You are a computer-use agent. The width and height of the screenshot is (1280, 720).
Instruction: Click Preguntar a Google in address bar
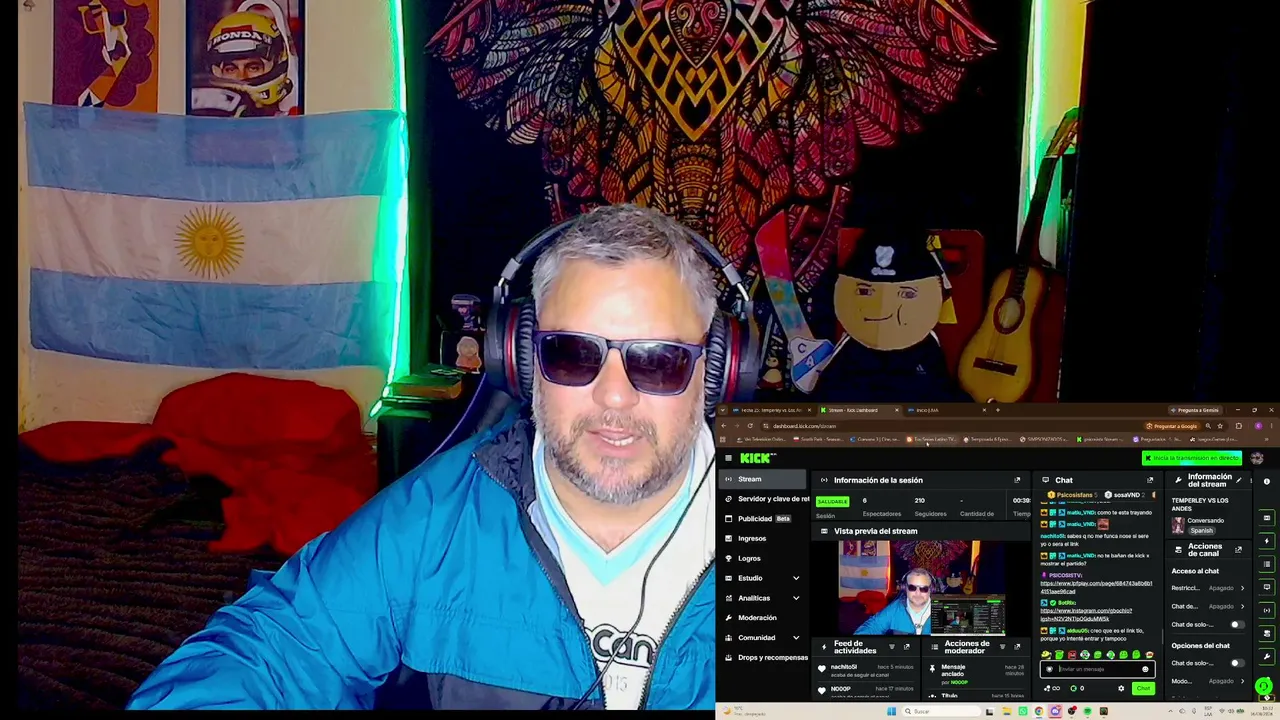tap(1174, 426)
